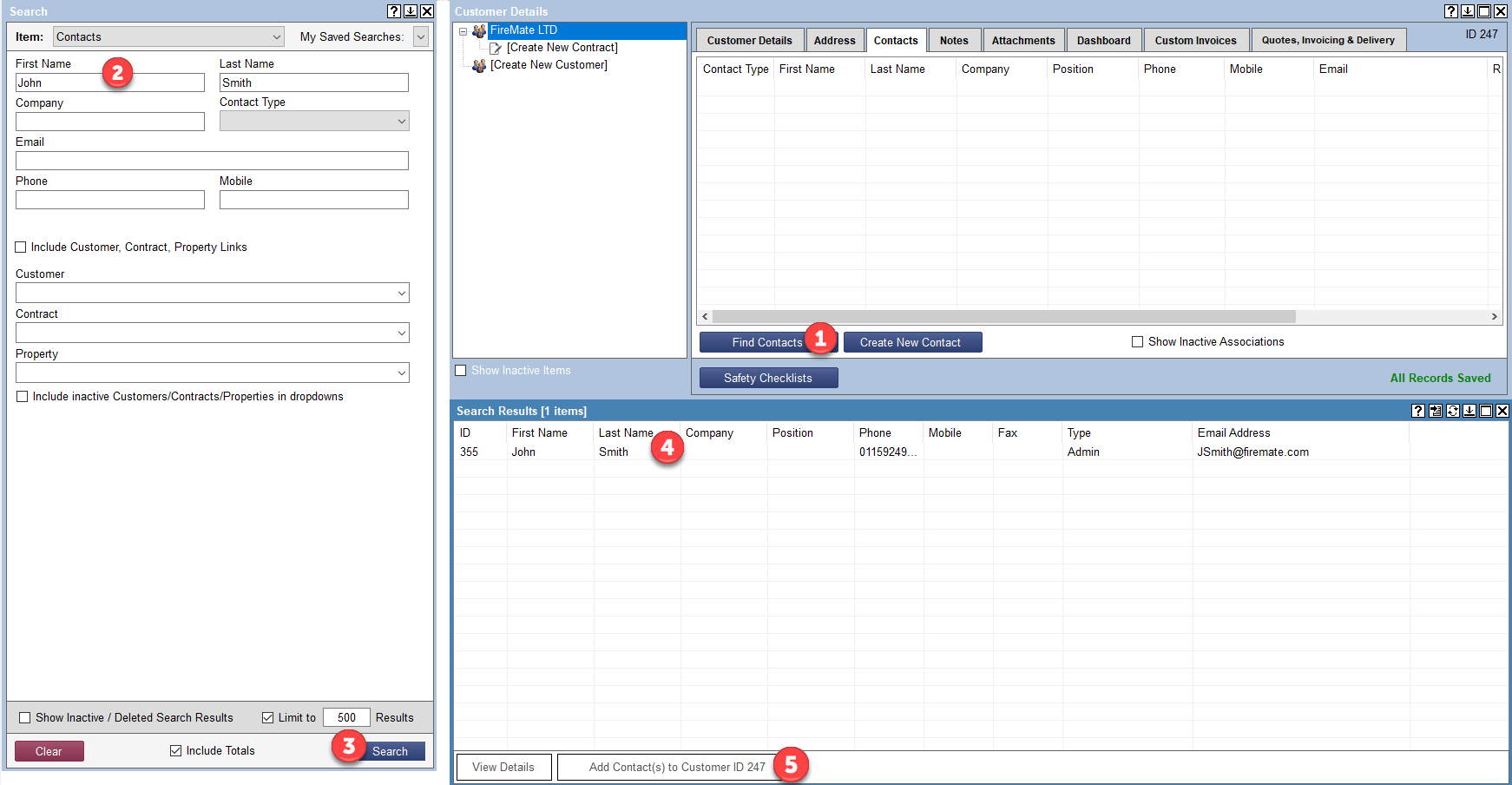Click the send-to-list icon in Search Results
This screenshot has height=785, width=1512.
pos(1436,411)
